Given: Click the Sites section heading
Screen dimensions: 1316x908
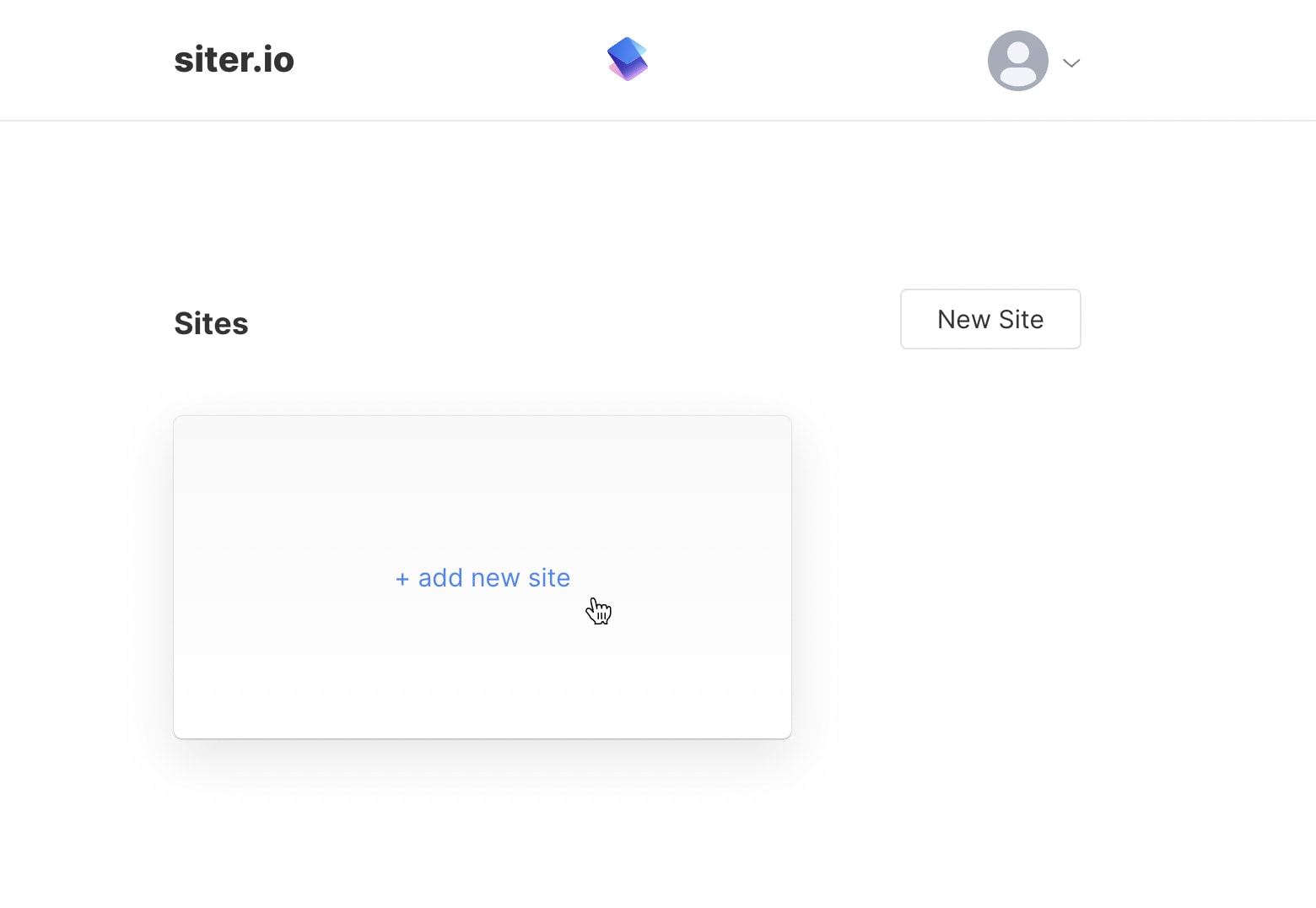Looking at the screenshot, I should (x=211, y=323).
